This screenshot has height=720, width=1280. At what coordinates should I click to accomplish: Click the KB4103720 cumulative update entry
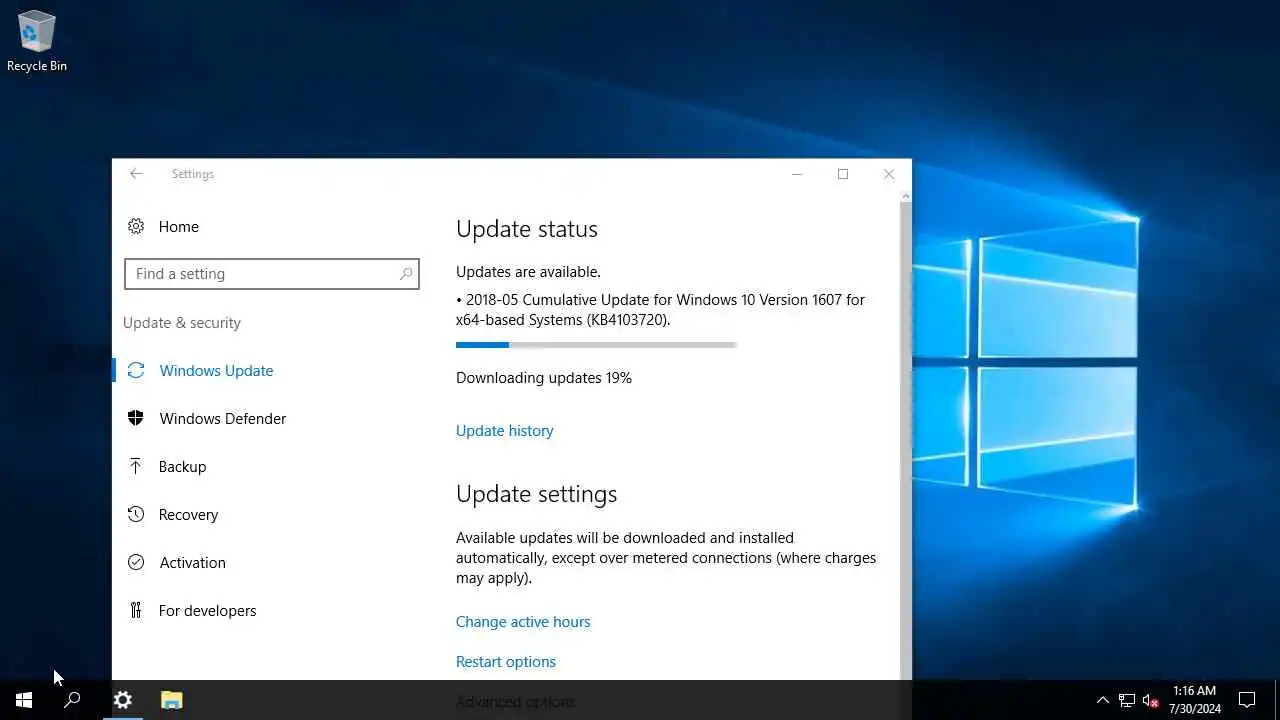point(660,310)
